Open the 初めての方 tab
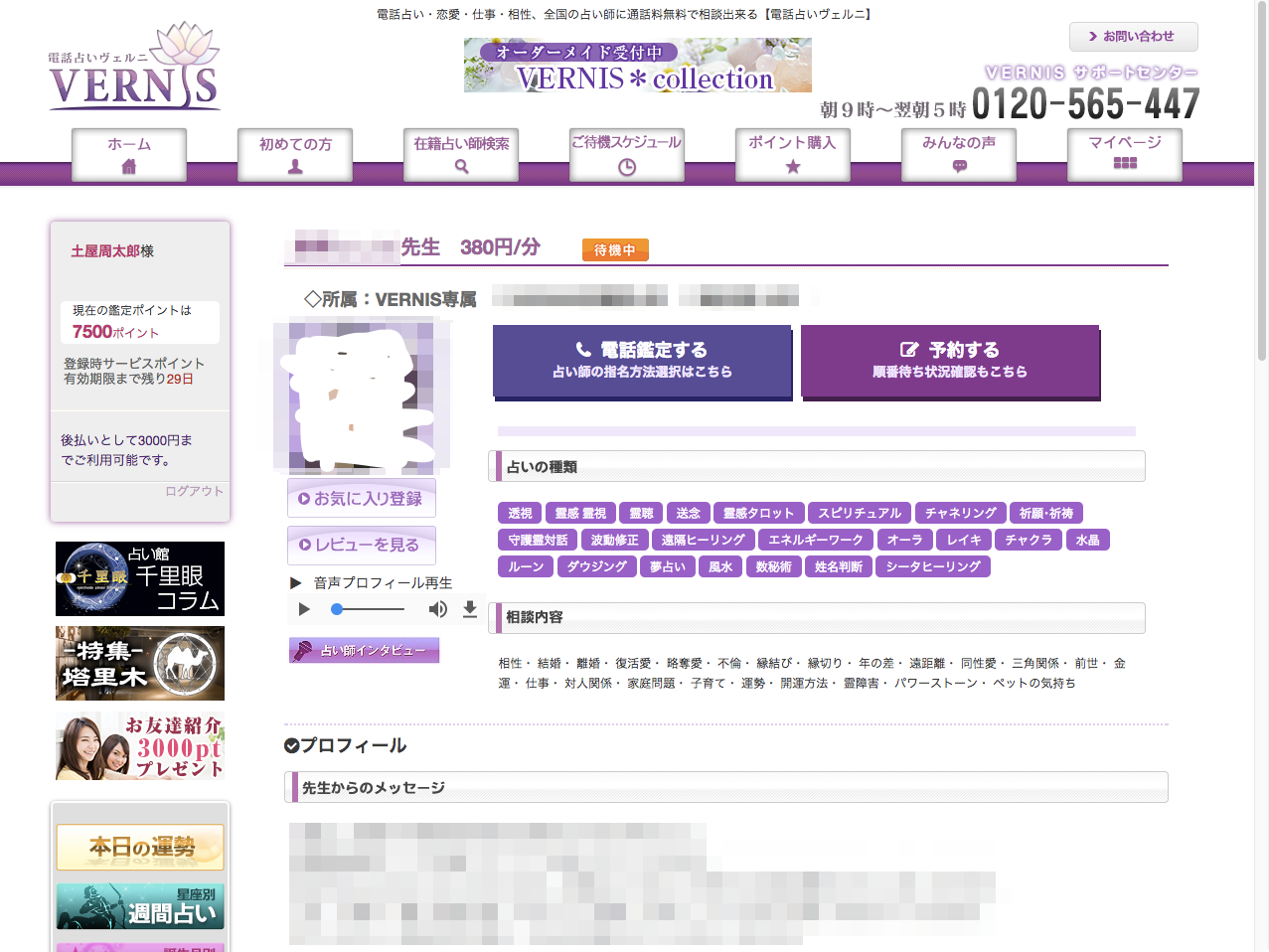 pos(295,155)
